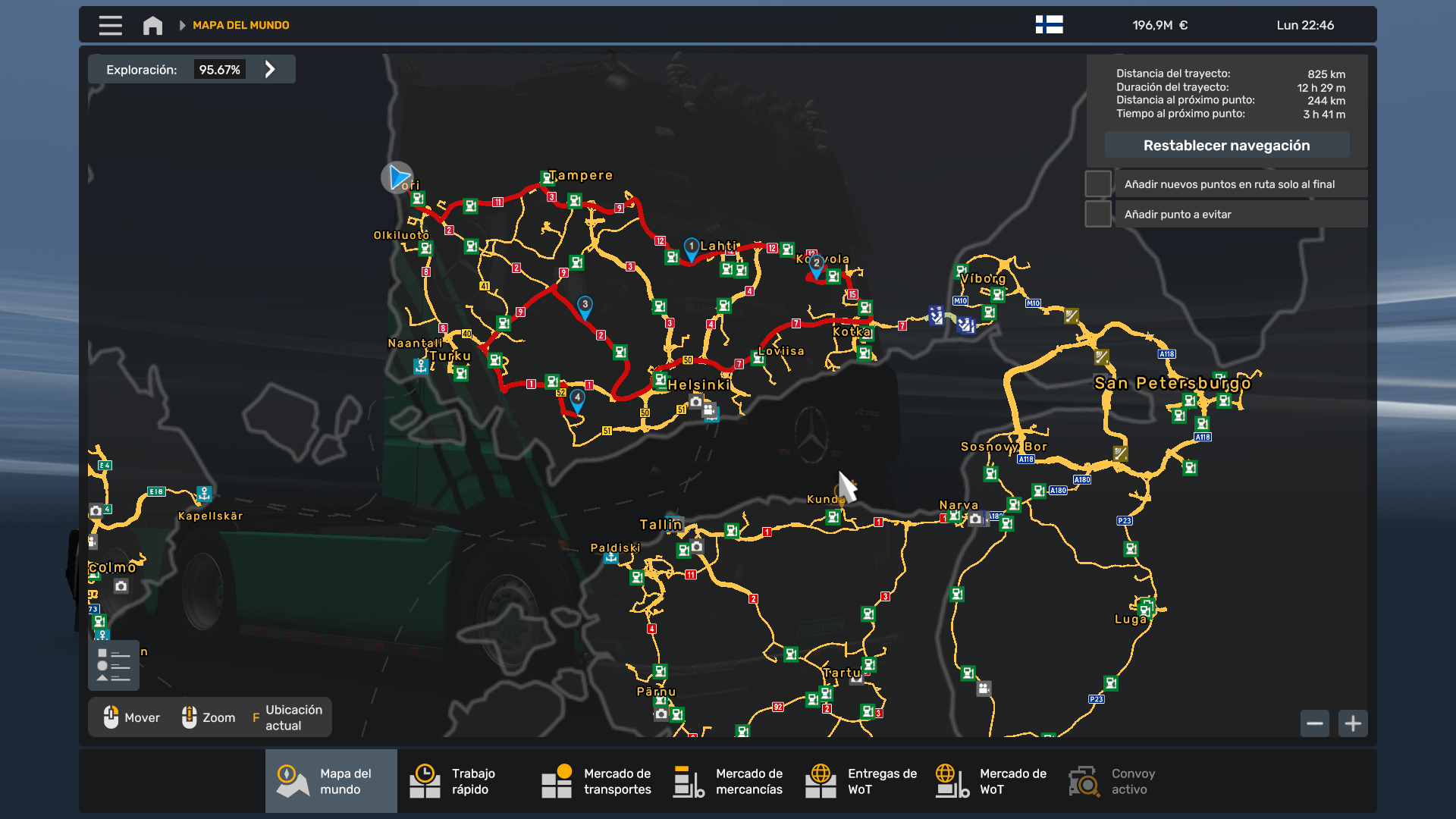Click the breadcrumb arrow before Mapa del Mundo

182,25
